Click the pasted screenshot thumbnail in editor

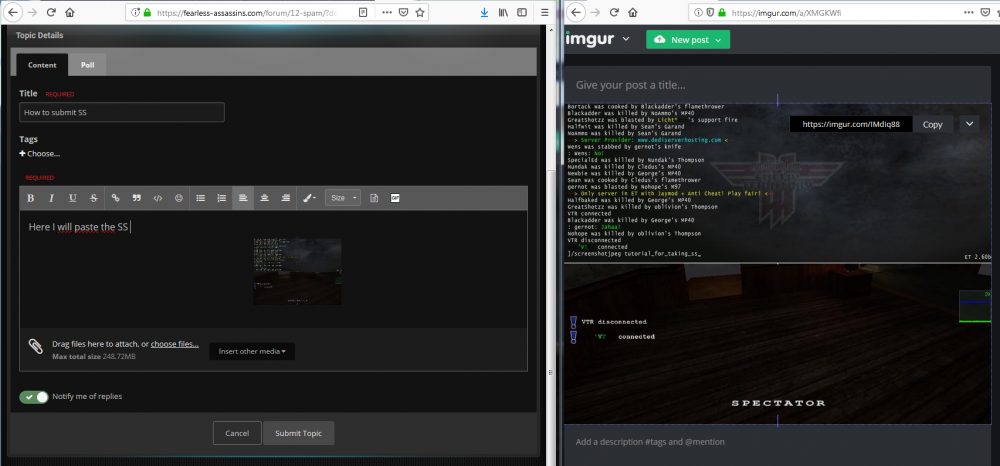pos(297,272)
